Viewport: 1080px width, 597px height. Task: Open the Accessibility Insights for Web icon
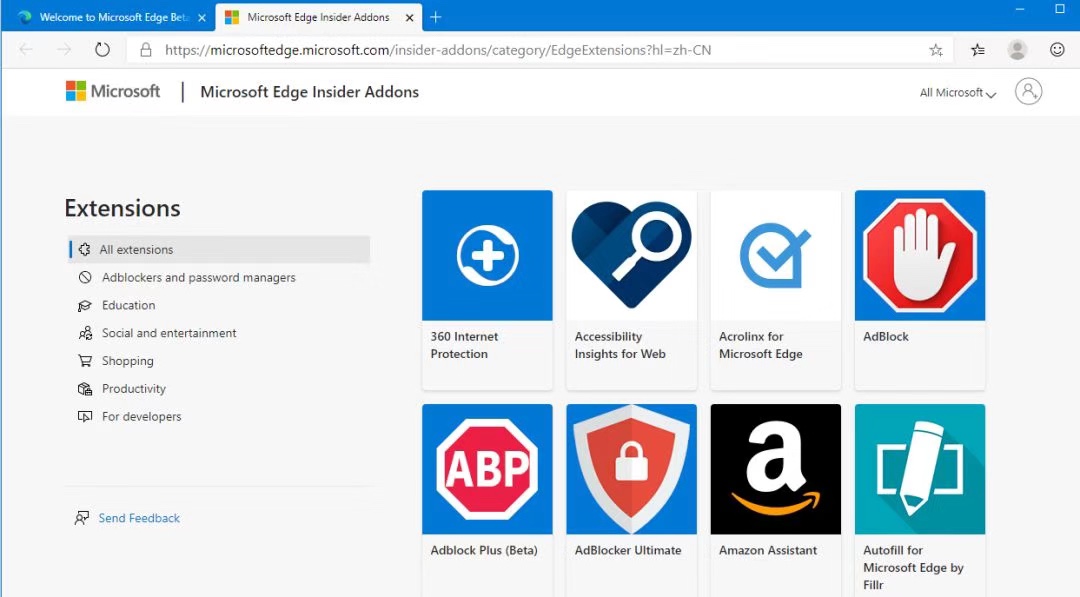[632, 255]
